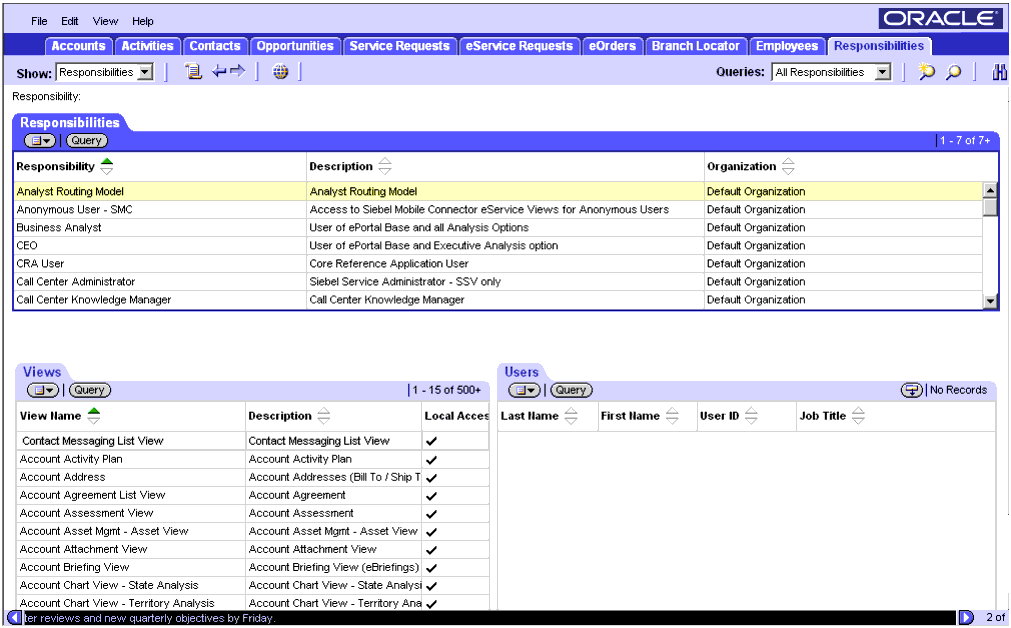Switch to the Contacts tab
The height and width of the screenshot is (628, 1011).
point(215,46)
